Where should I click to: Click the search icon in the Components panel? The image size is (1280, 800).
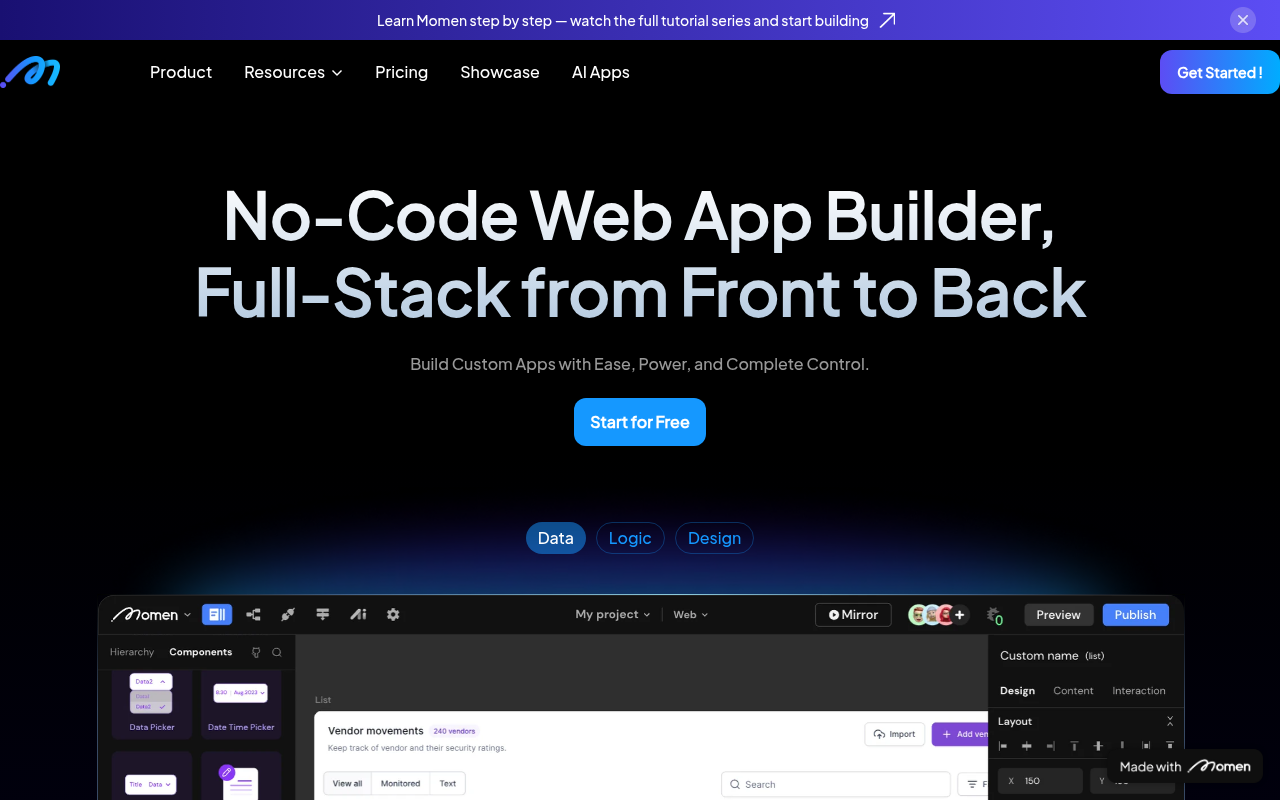pos(277,651)
